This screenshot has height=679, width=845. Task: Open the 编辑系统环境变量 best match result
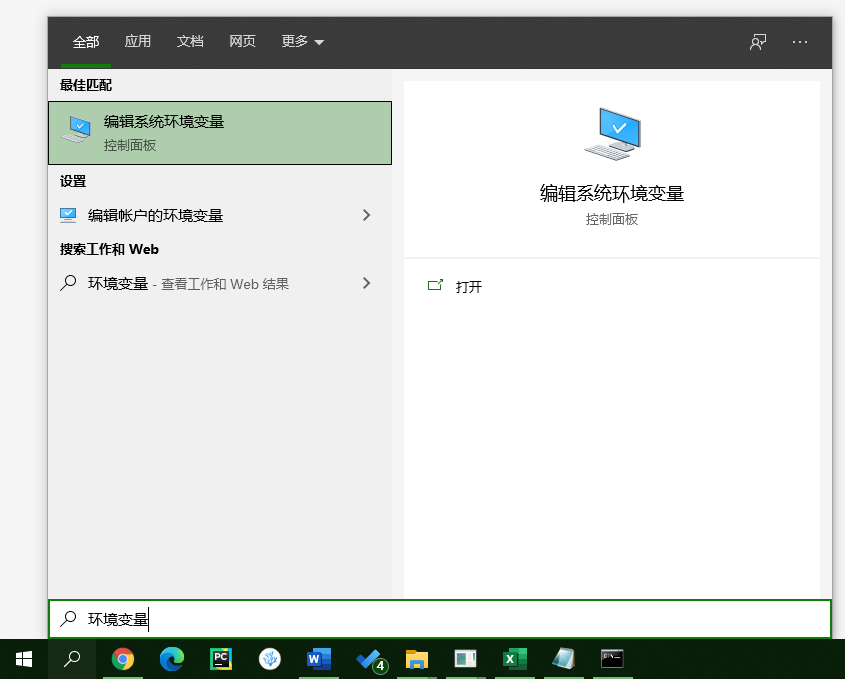(x=220, y=133)
